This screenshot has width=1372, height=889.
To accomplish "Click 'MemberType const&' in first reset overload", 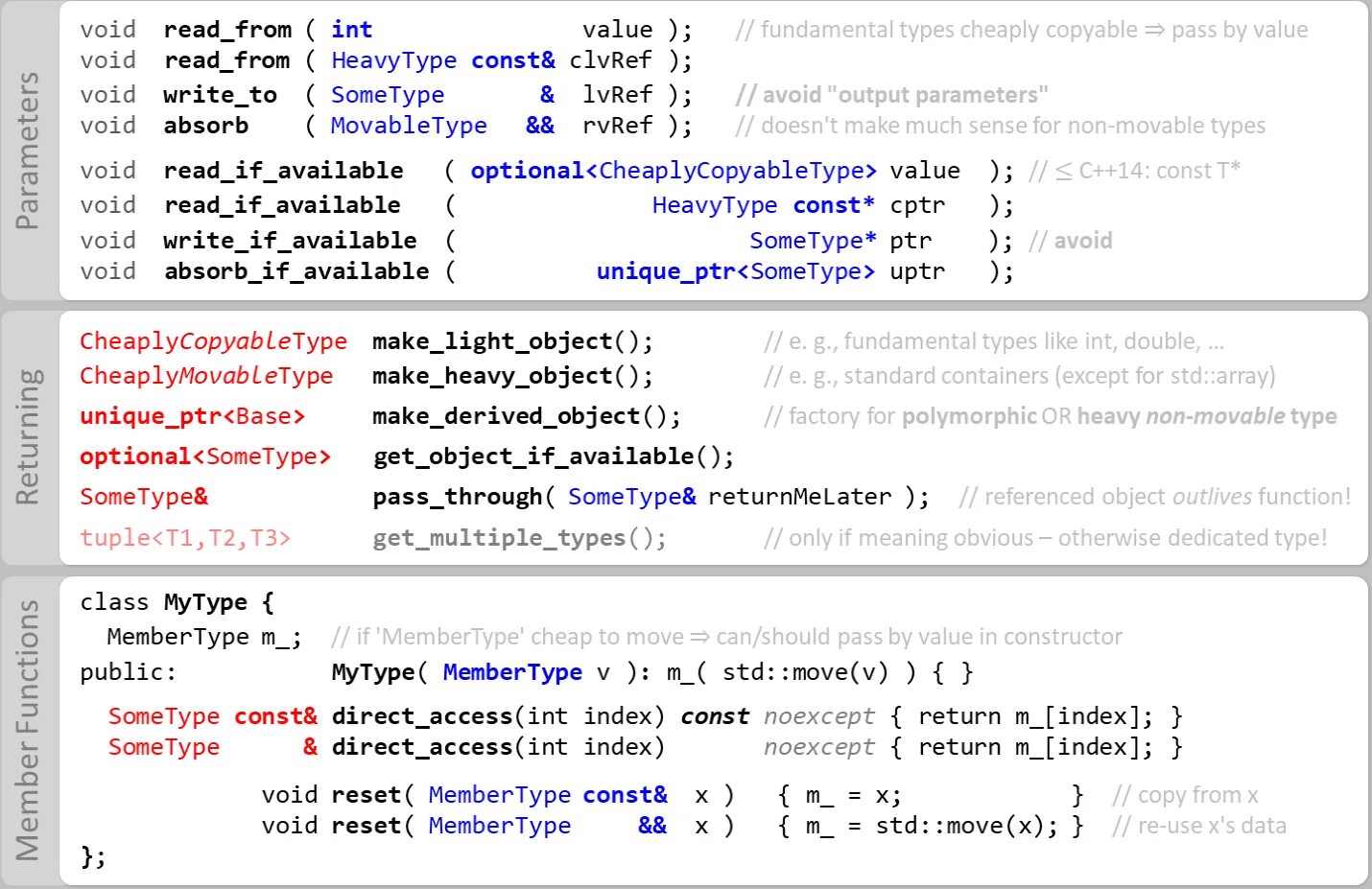I will click(548, 795).
